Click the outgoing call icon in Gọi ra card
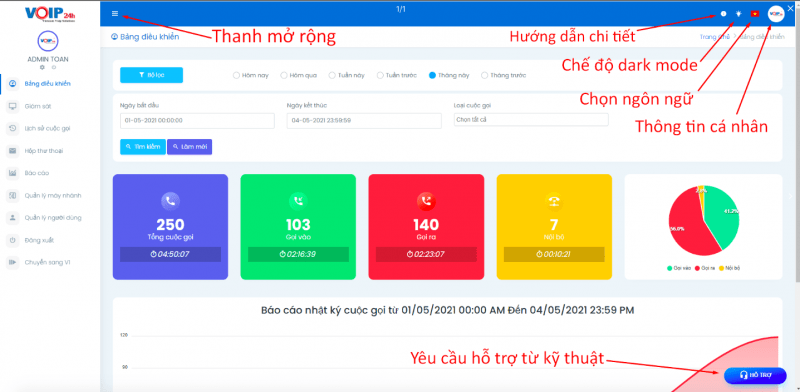The image size is (800, 392). [x=426, y=201]
